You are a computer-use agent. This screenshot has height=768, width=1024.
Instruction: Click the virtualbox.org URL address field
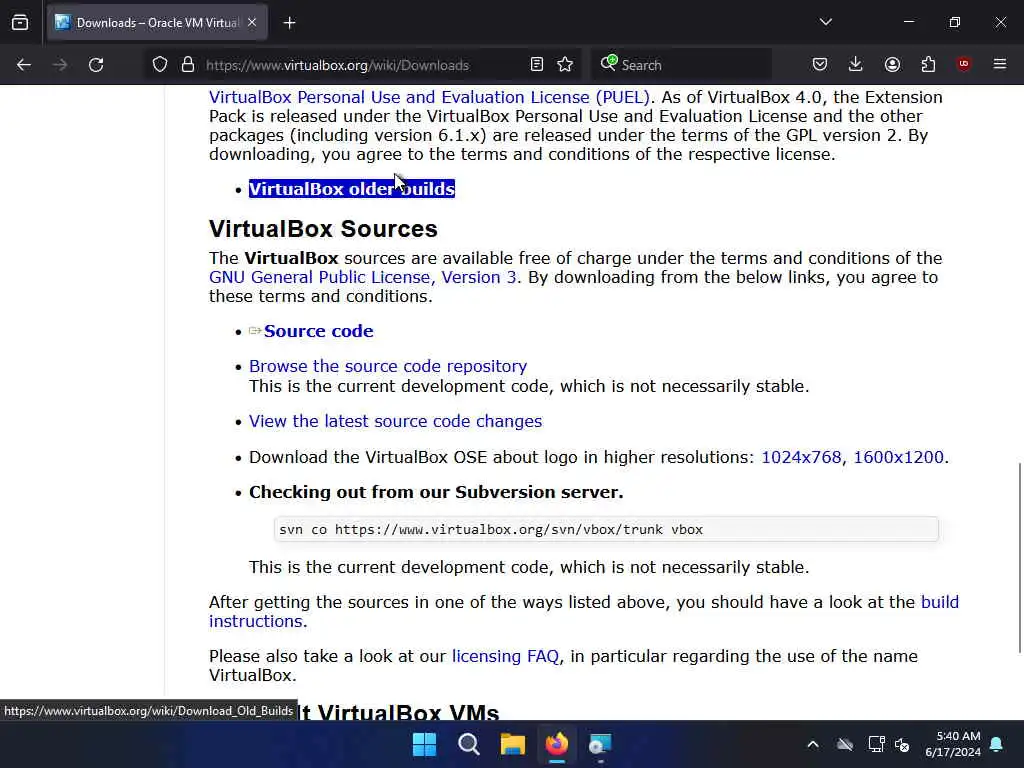337,65
